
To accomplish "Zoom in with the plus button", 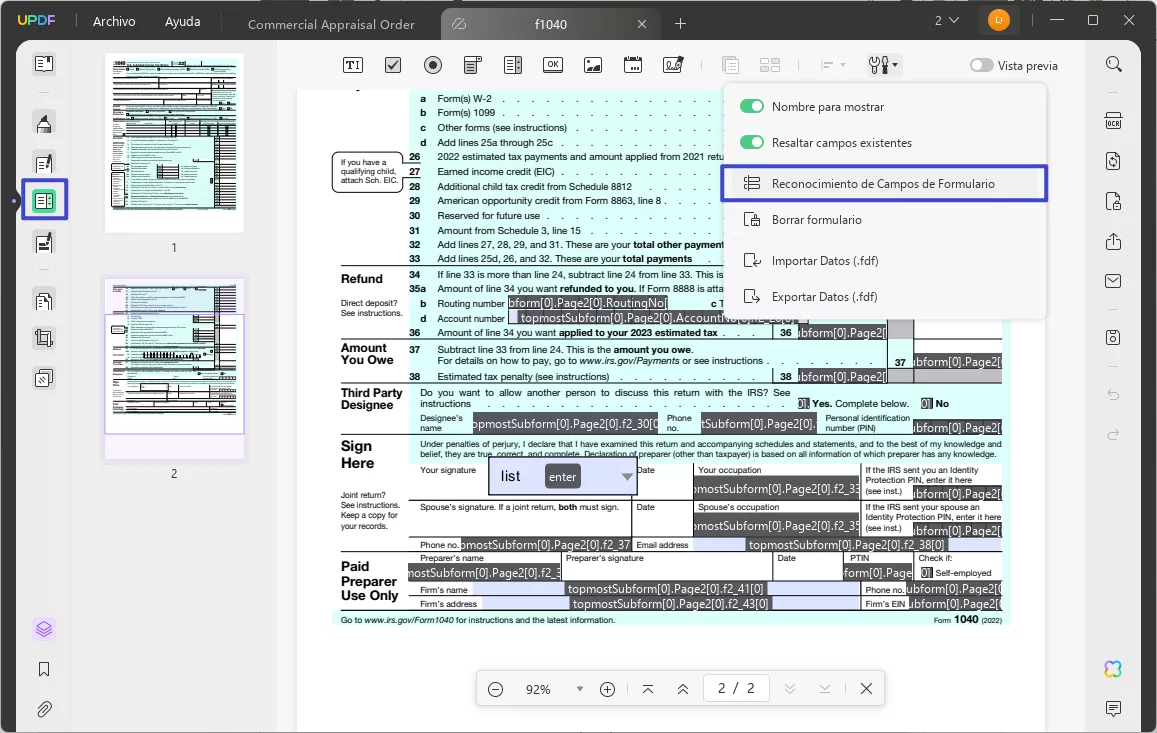I will (607, 689).
